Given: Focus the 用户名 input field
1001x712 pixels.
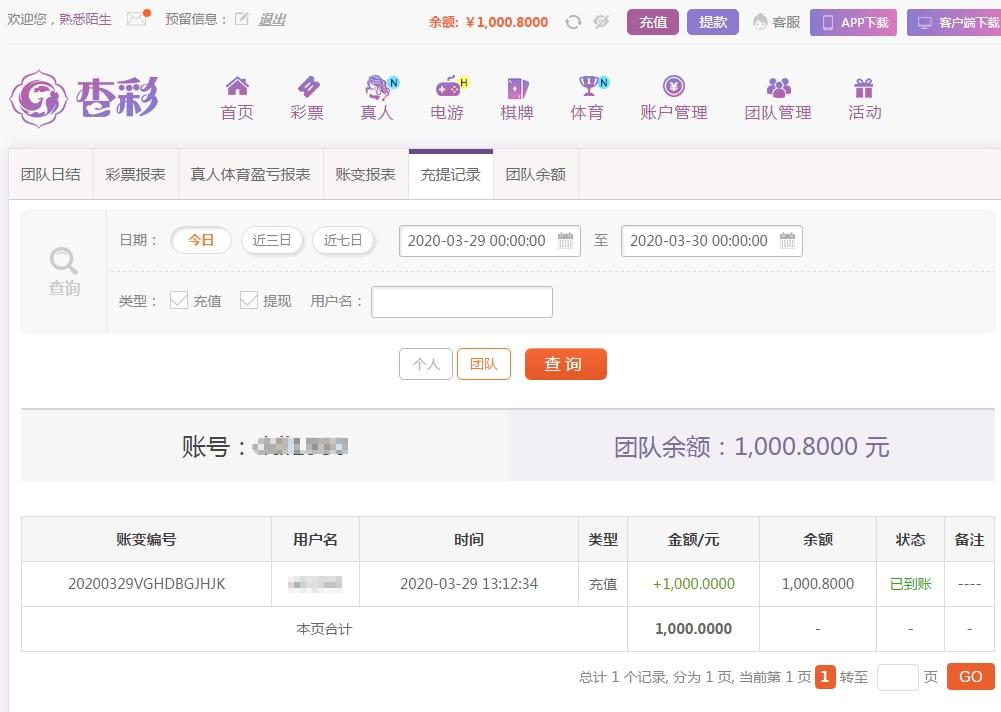Looking at the screenshot, I should (x=462, y=301).
